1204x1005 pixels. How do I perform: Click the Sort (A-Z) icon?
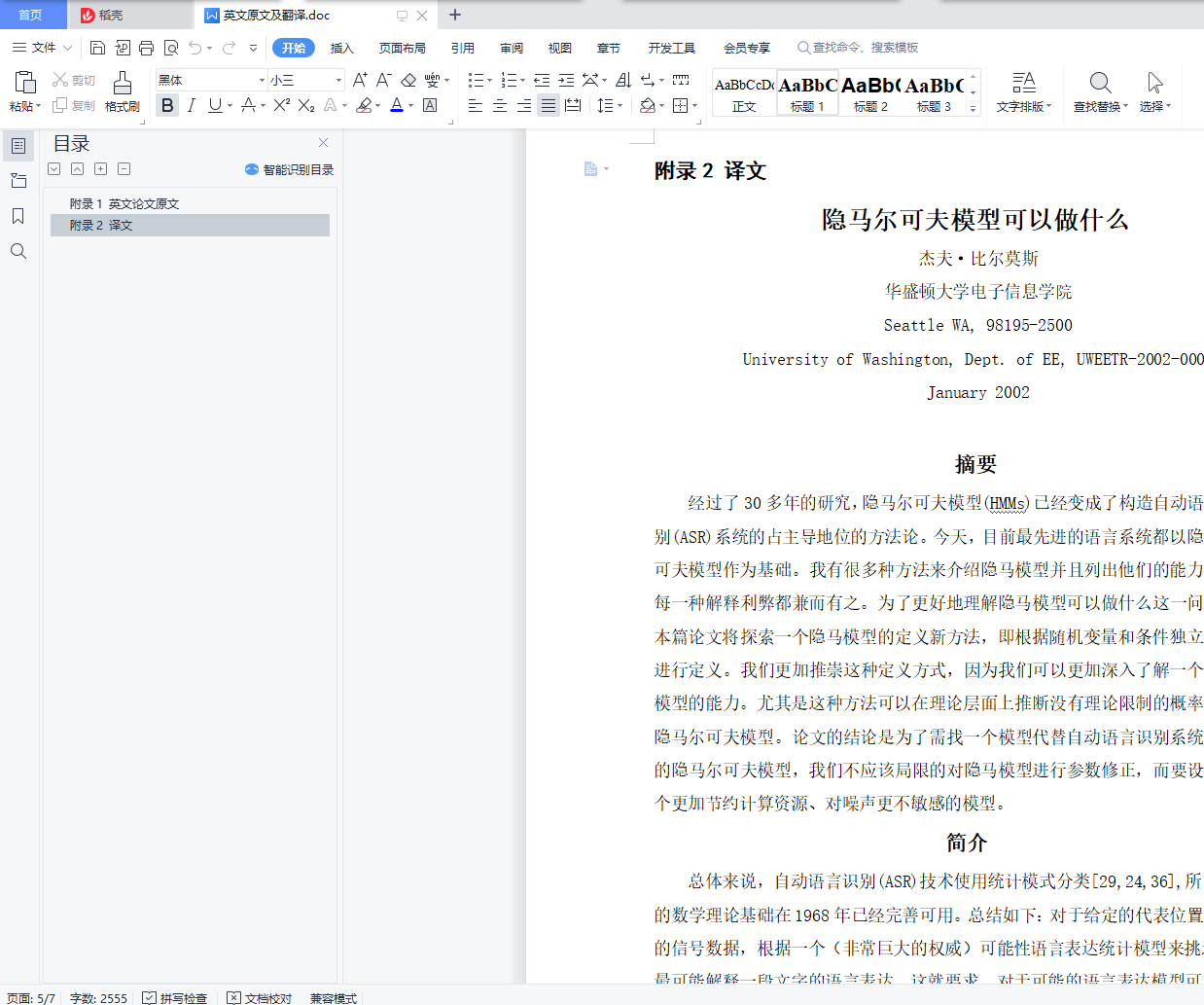(623, 80)
